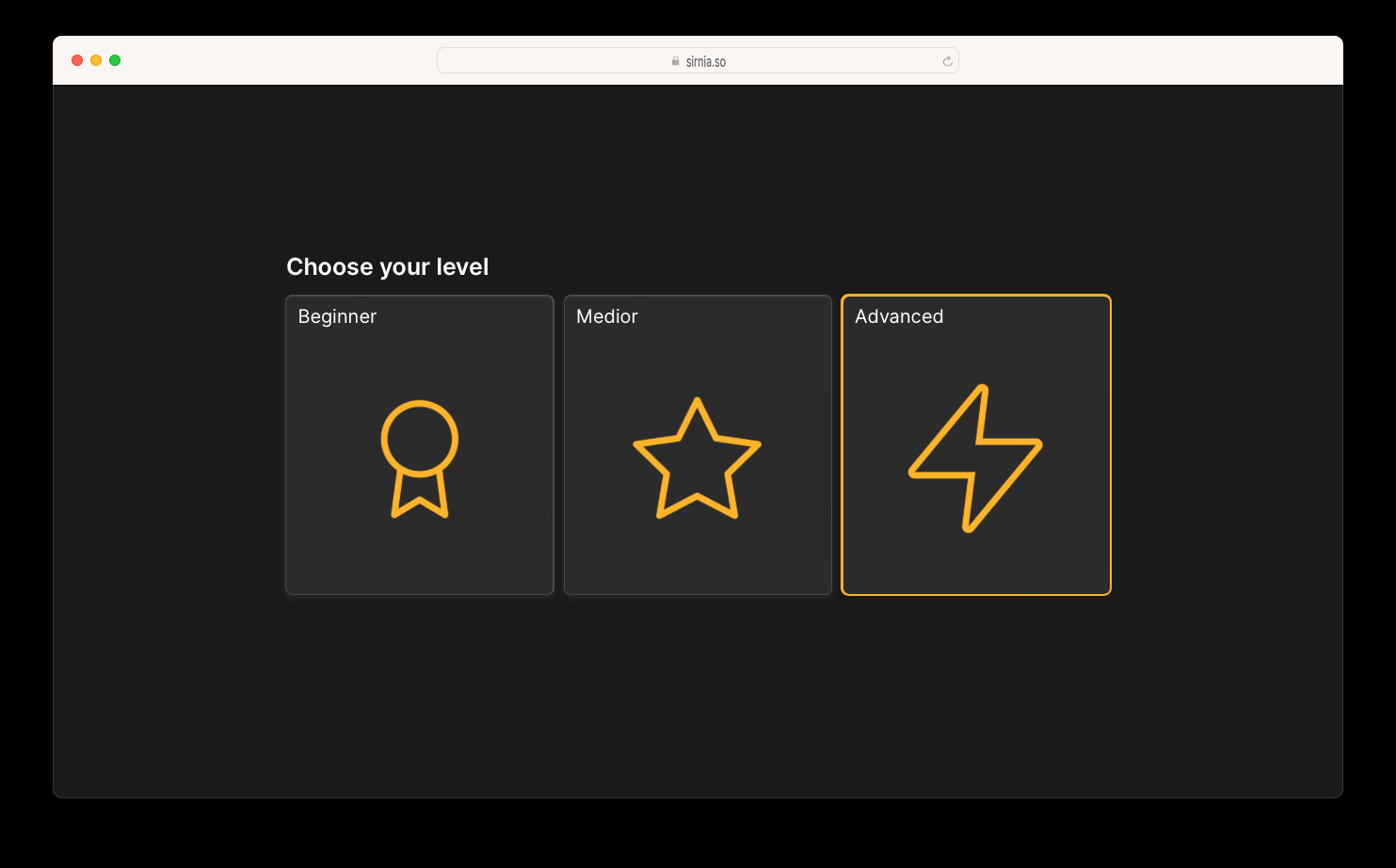Click the Beginner card label
Viewport: 1396px width, 868px height.
click(x=337, y=316)
